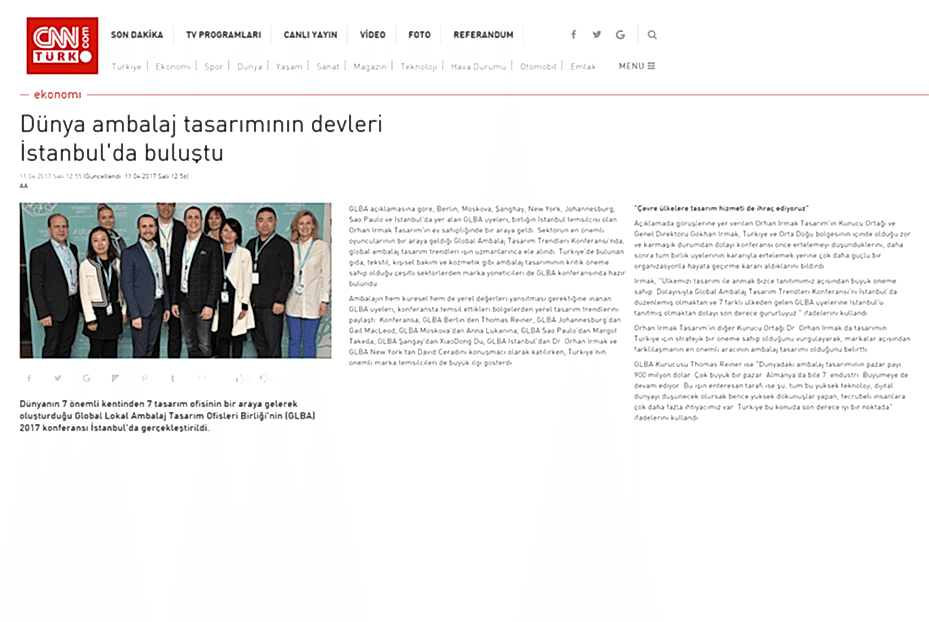Go to CANLI YAYIN section
Image resolution: width=929 pixels, height=622 pixels.
(x=310, y=35)
